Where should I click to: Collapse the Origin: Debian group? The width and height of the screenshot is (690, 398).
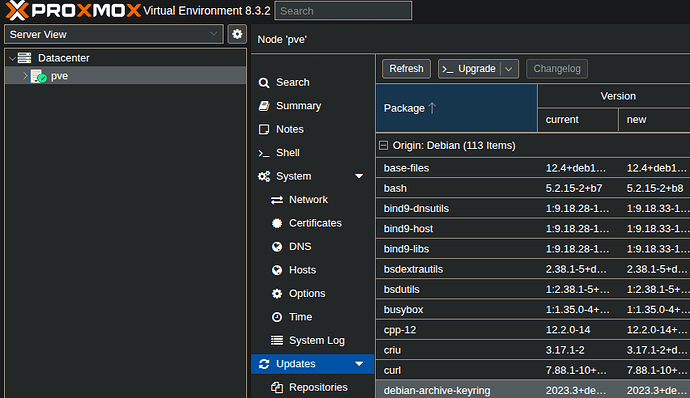(383, 145)
